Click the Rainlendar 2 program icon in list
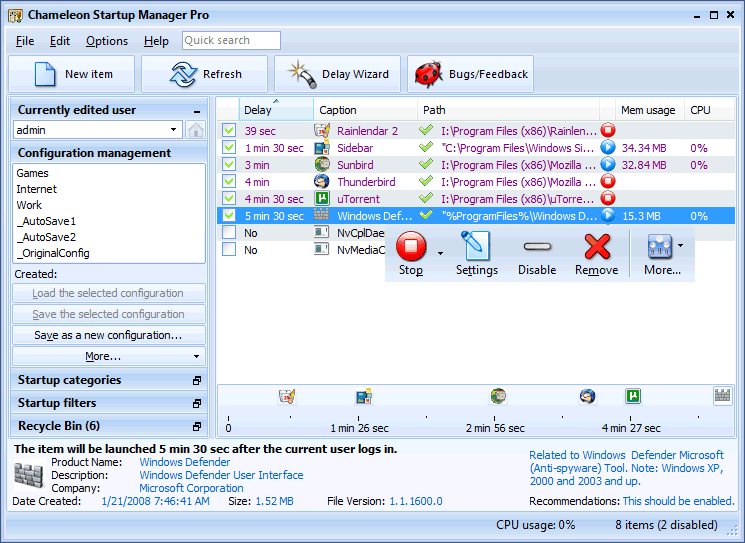The width and height of the screenshot is (745, 543). tap(322, 130)
